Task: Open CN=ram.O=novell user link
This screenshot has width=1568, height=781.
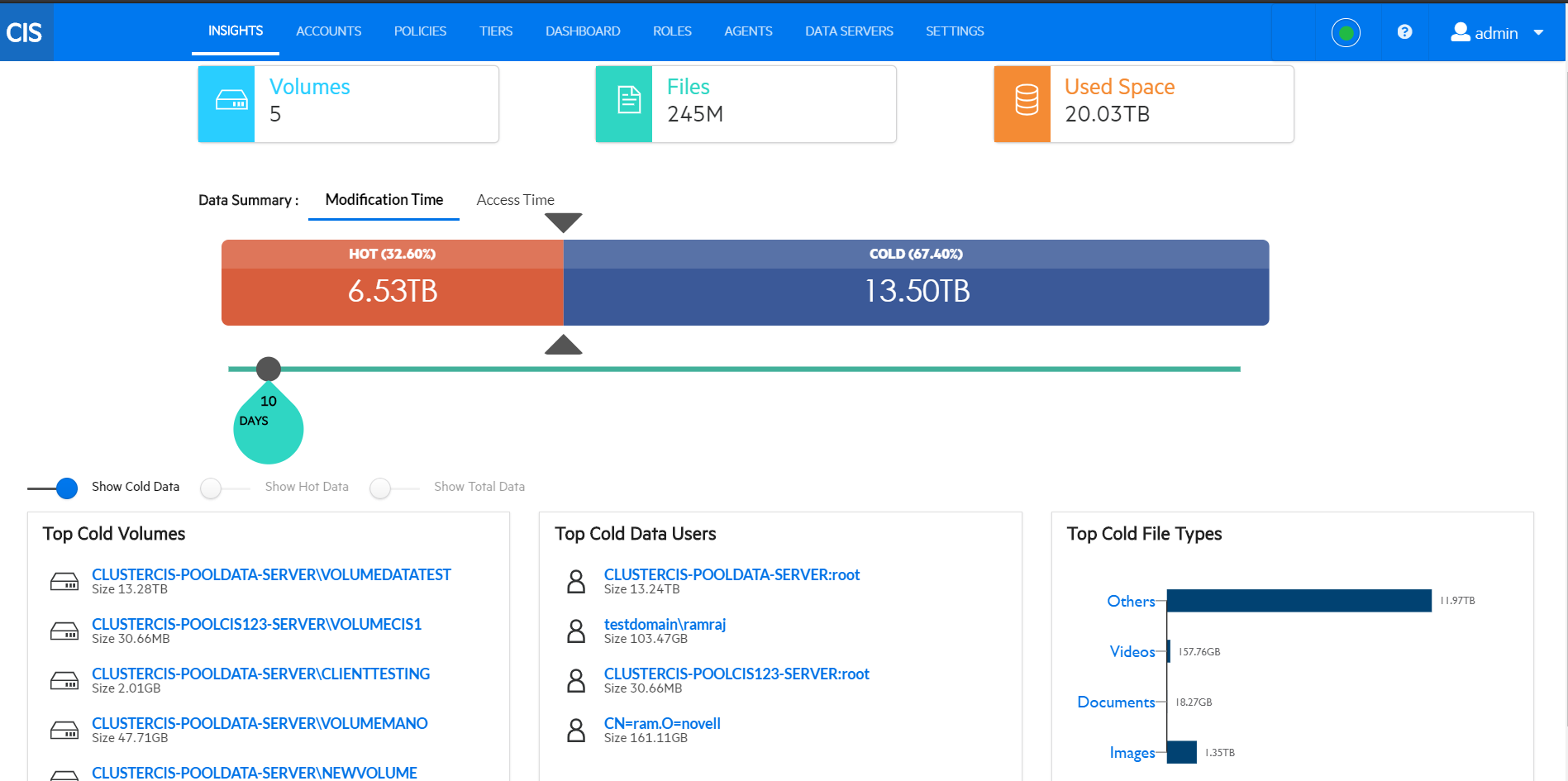Action: click(x=662, y=723)
